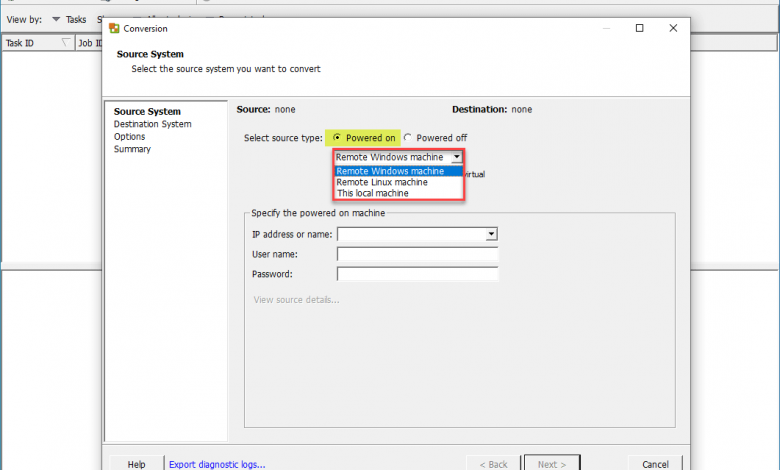This screenshot has height=470, width=780.
Task: Click the User name input field
Action: pos(417,254)
